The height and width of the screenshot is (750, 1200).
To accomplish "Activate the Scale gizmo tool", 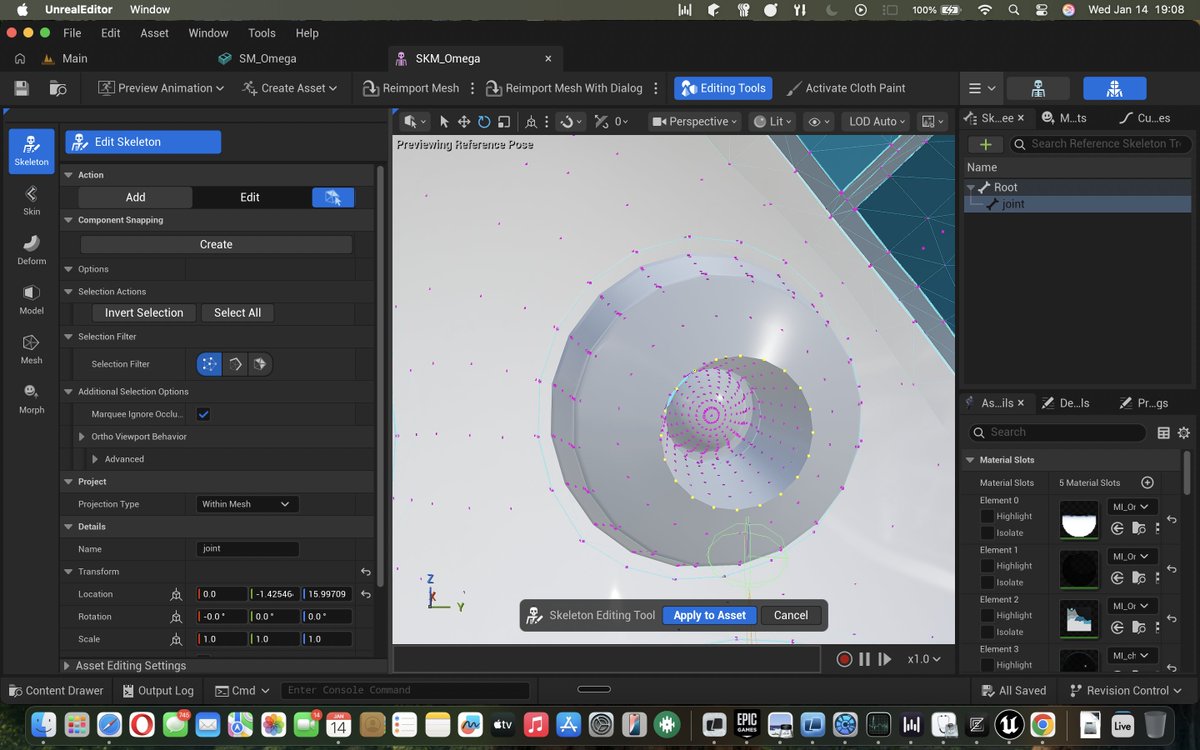I will [x=504, y=121].
